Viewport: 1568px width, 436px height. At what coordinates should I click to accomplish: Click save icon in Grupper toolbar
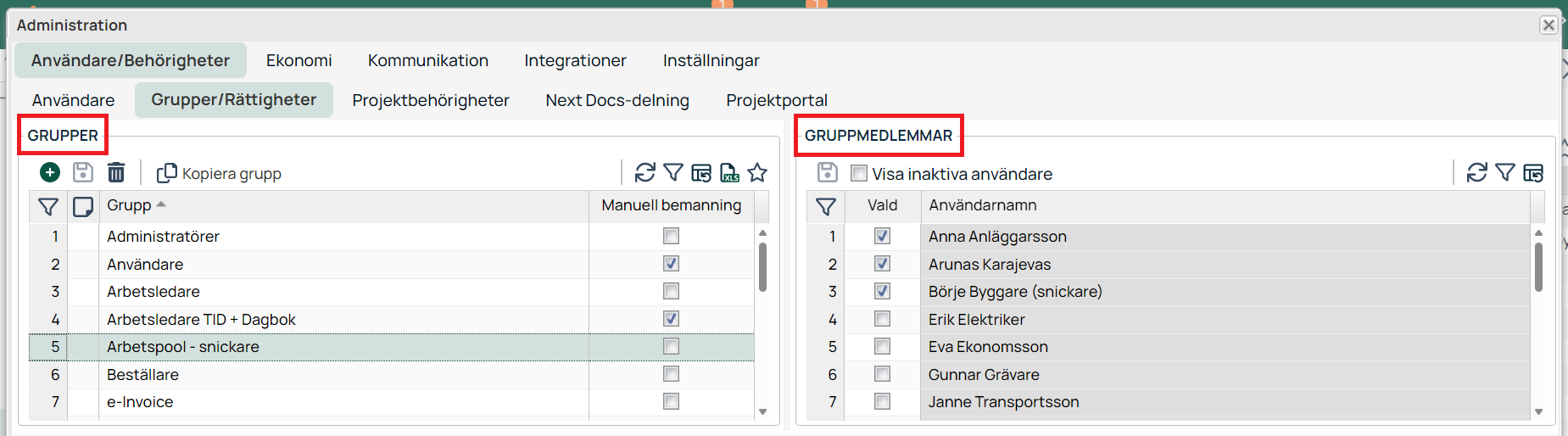tap(83, 173)
